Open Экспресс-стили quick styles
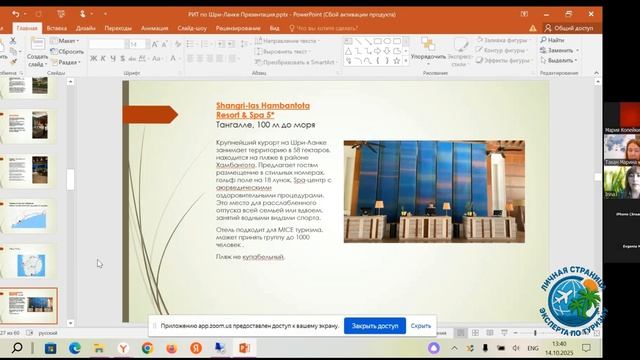640x360 pixels. (x=460, y=52)
